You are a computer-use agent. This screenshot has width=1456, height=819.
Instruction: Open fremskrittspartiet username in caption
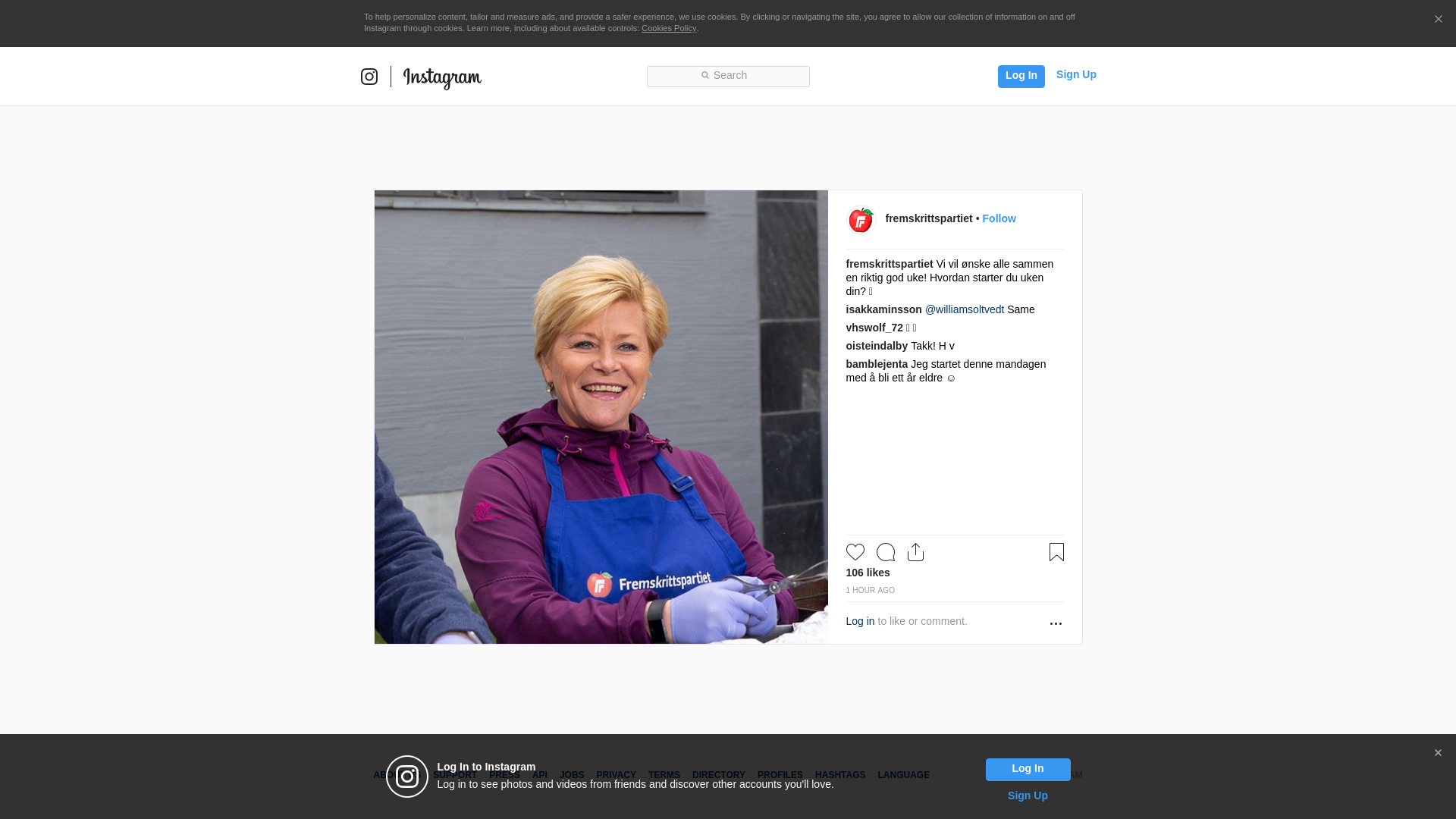tap(890, 264)
